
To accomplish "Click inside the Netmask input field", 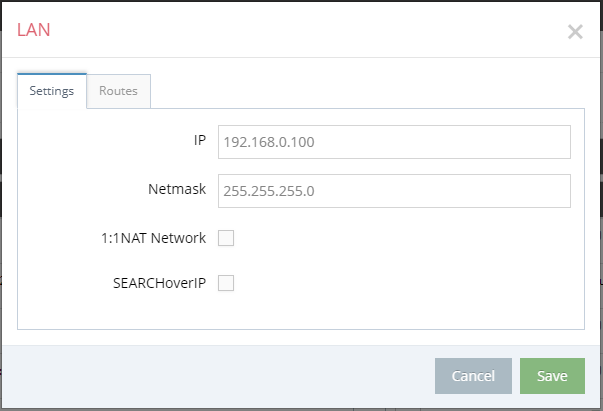I will click(x=394, y=191).
